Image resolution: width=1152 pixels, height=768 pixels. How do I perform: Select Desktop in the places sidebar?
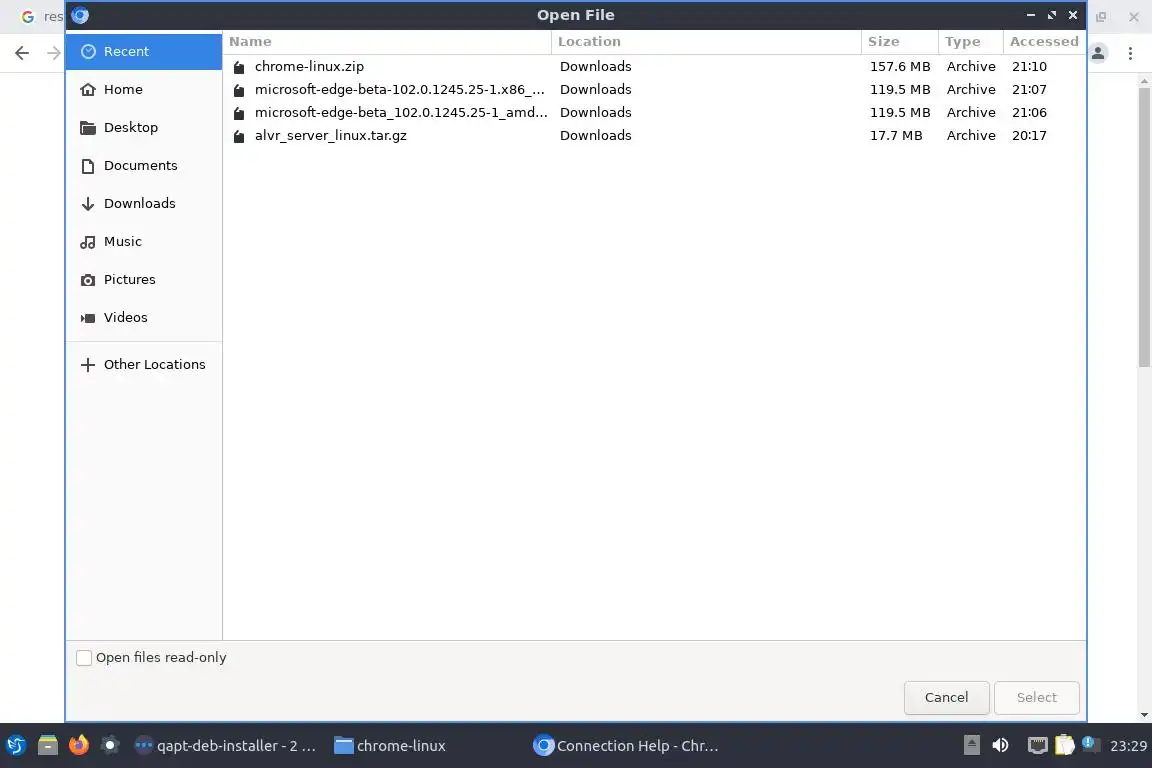143,128
